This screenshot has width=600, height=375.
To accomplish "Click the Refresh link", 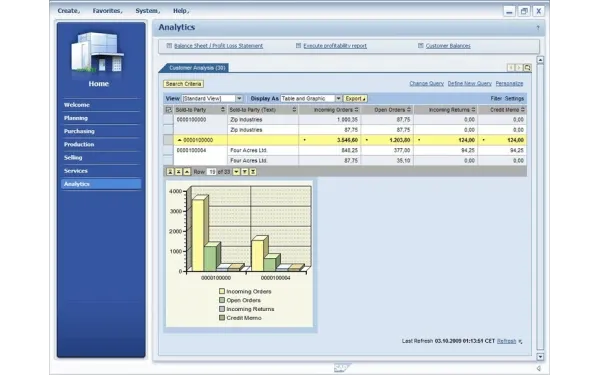I will (x=506, y=341).
